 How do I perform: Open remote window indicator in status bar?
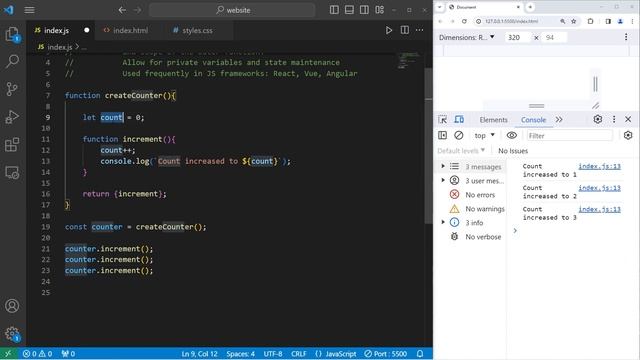[x=8, y=353]
